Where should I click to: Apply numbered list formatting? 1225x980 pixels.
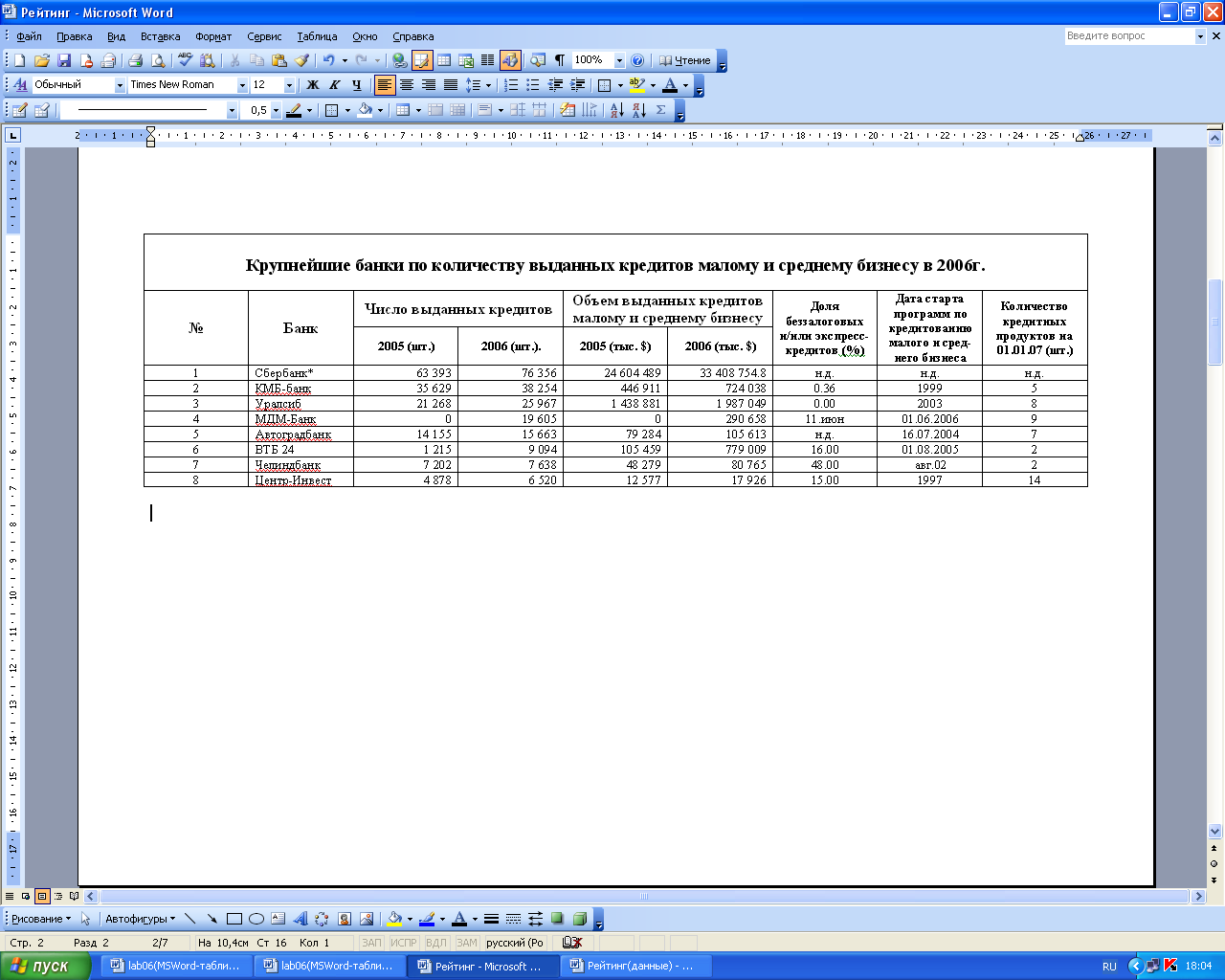click(511, 85)
